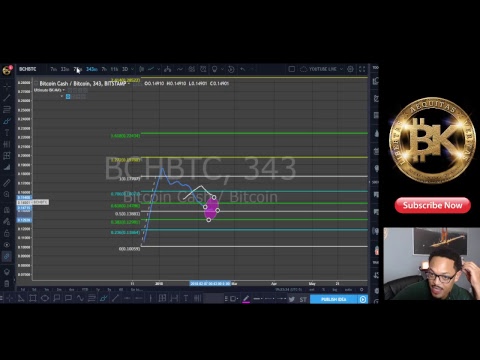
Task: Select the highlighted 343m interval
Action: [92, 69]
